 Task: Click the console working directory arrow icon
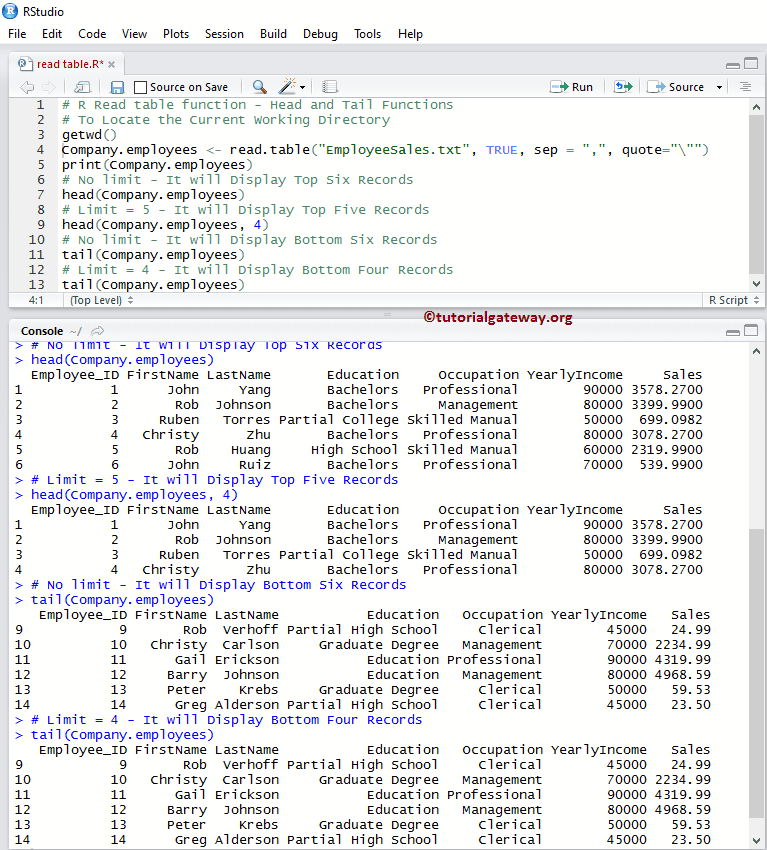point(97,331)
